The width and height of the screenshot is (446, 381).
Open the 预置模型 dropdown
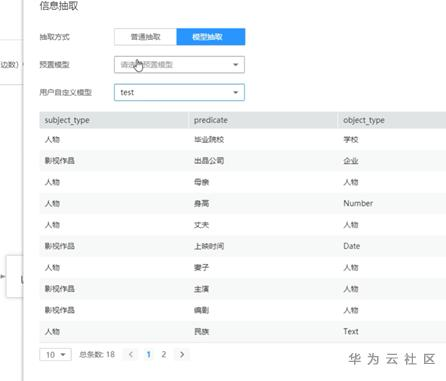pos(179,65)
